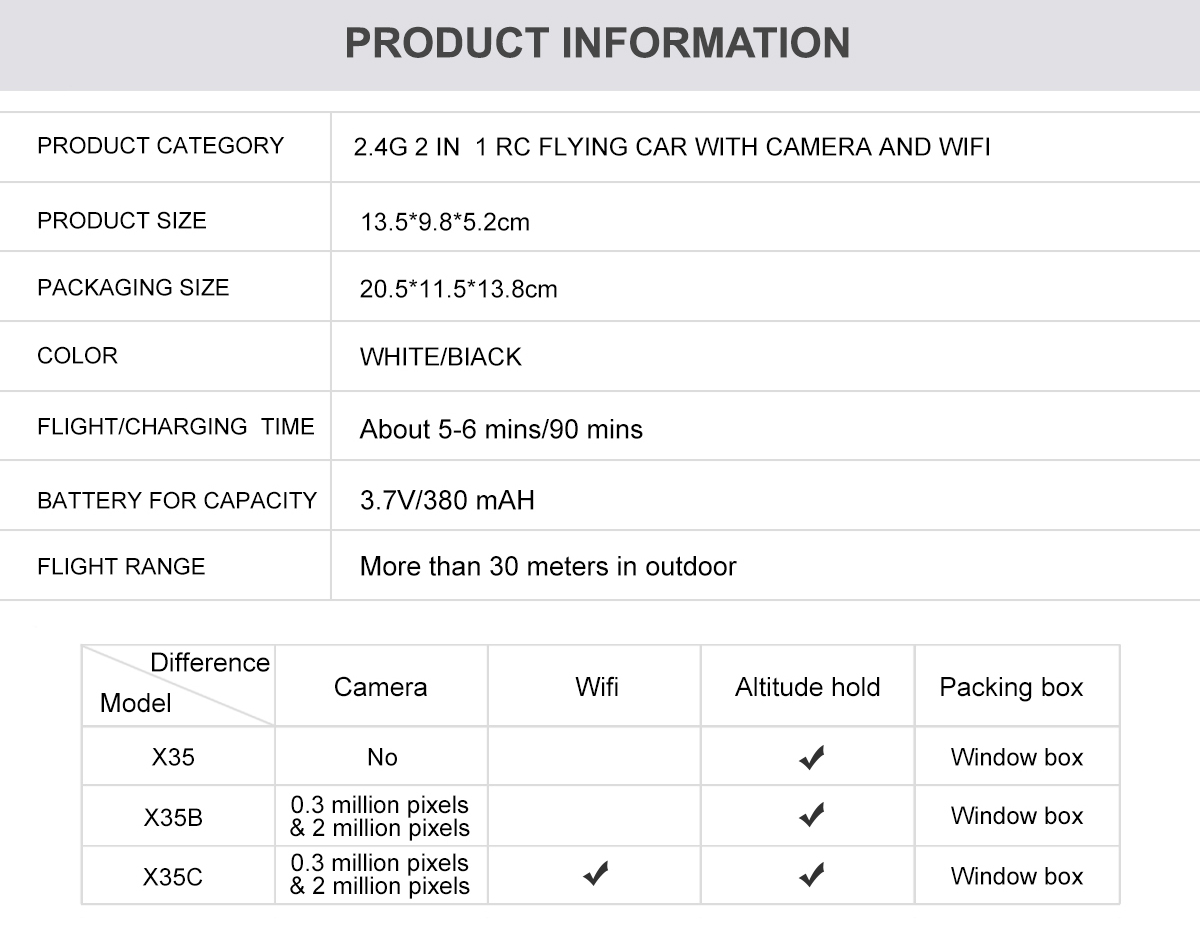Click the X35 Window box cell
Screen dimensions: 1200x936
point(1017,757)
